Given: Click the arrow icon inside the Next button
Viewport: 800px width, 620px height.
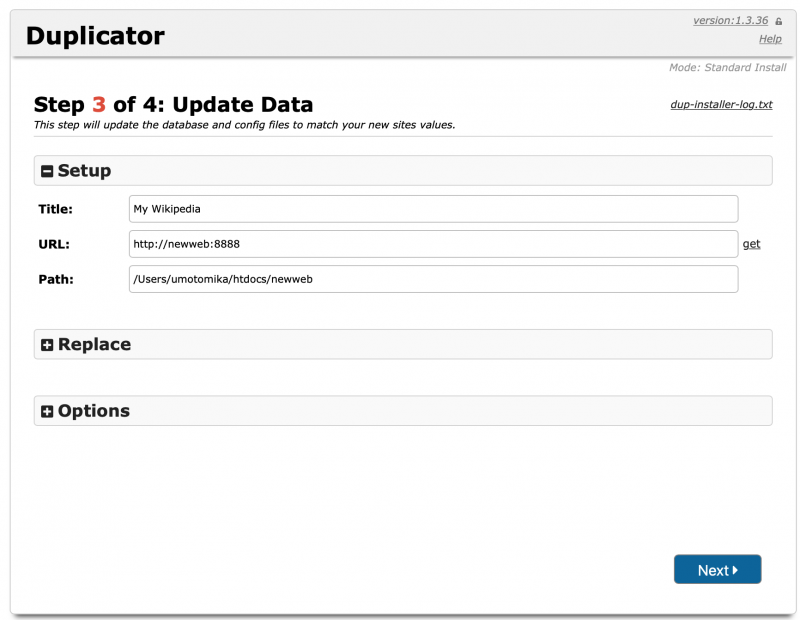Looking at the screenshot, I should [x=736, y=570].
